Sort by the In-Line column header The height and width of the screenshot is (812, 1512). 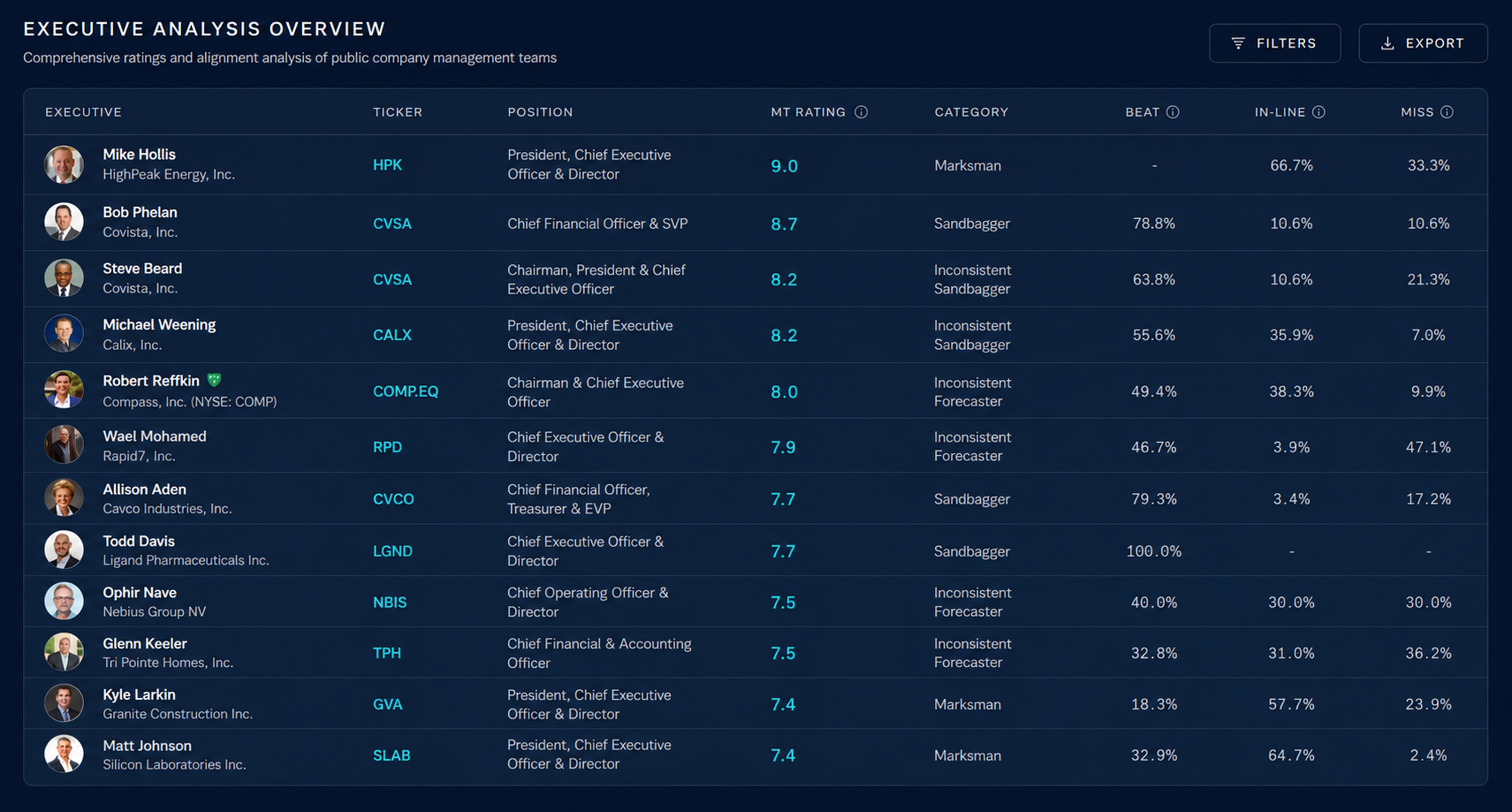pos(1280,112)
